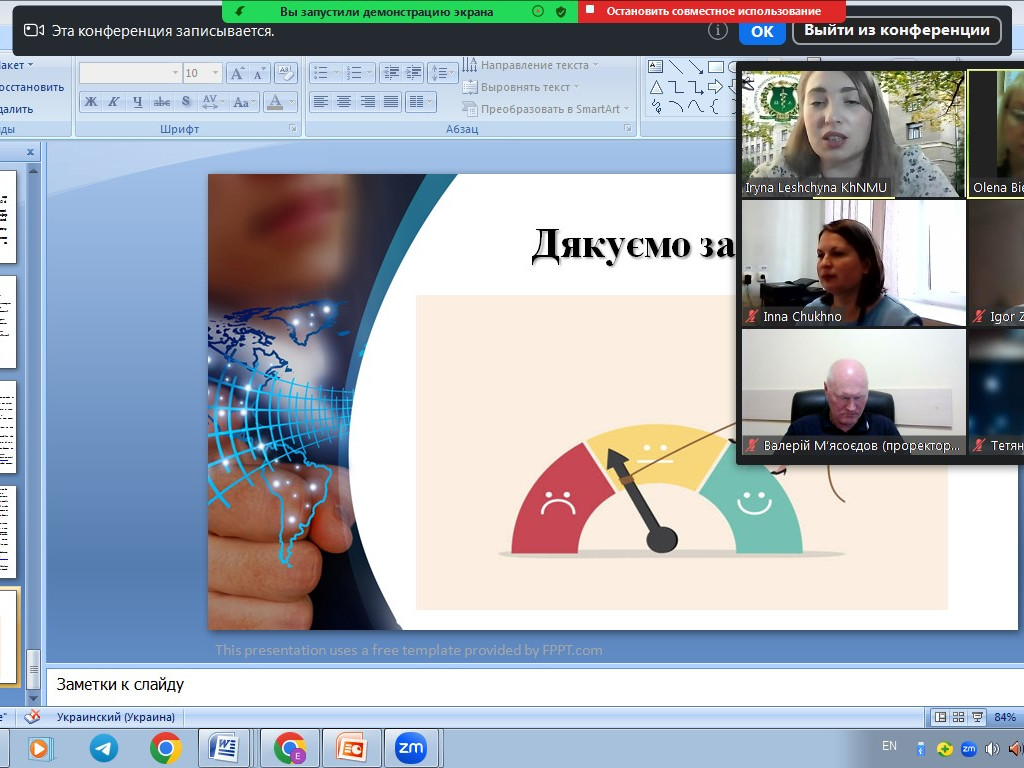Open the font color dropdown arrow

pos(291,102)
